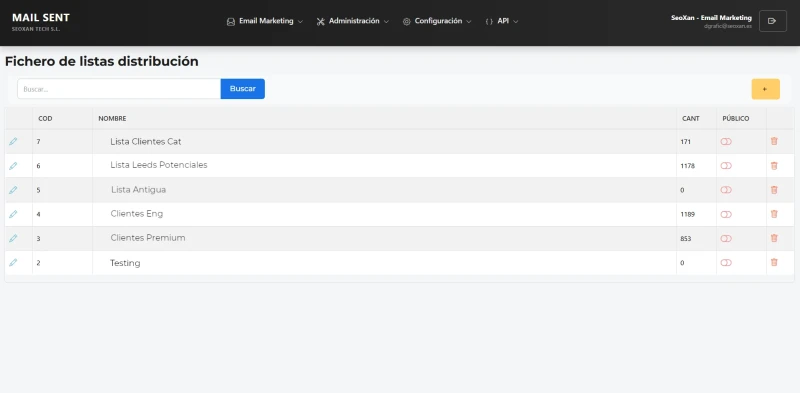Expand the Administración dropdown chevron
Viewport: 800px width, 393px height.
[x=386, y=21]
